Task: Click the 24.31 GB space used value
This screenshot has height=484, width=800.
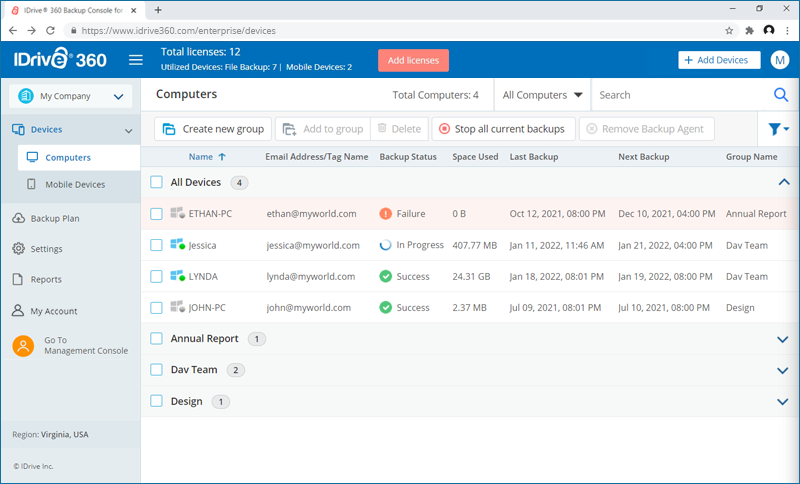Action: click(x=471, y=276)
